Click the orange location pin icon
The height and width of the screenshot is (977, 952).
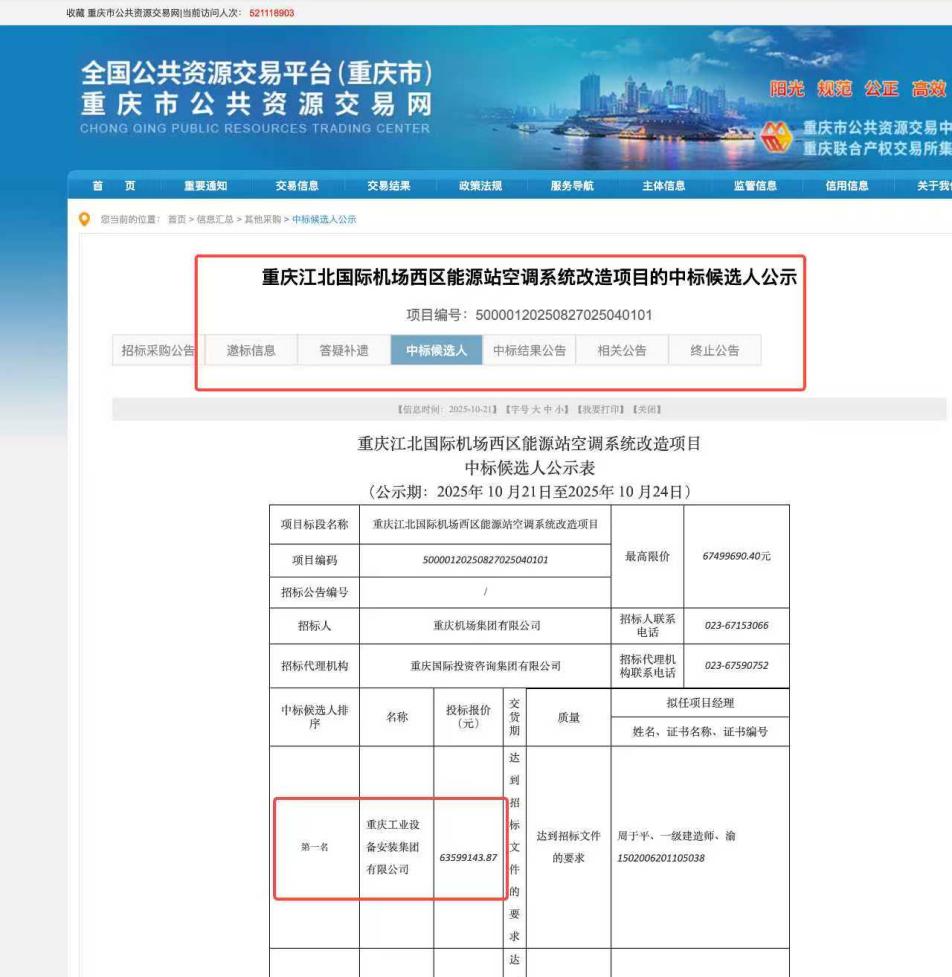coord(84,219)
